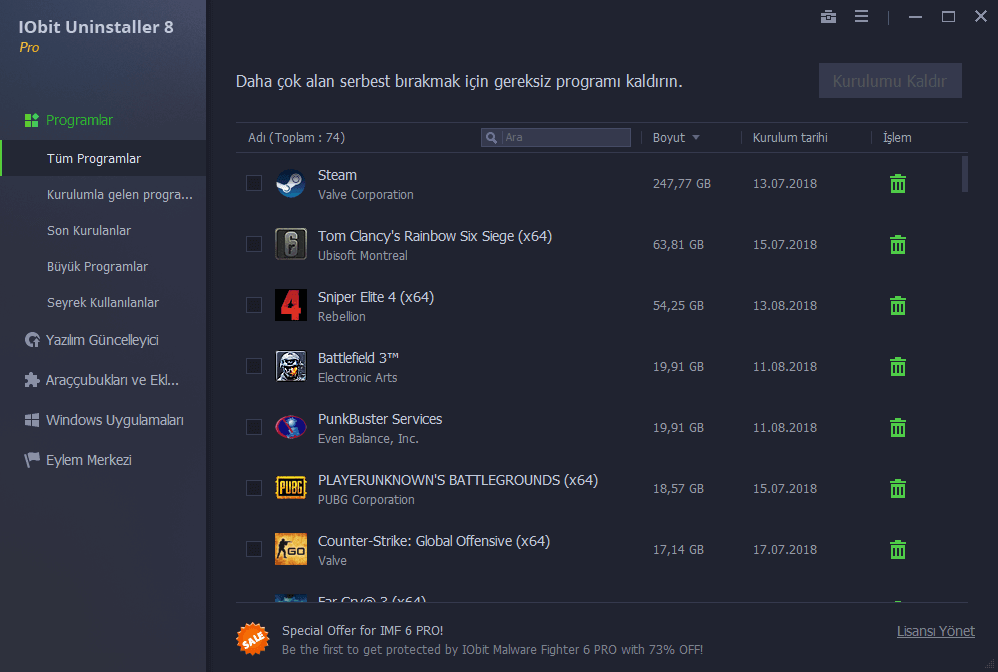Open Seyrek Kullanılanlar list
The height and width of the screenshot is (672, 998).
102,302
